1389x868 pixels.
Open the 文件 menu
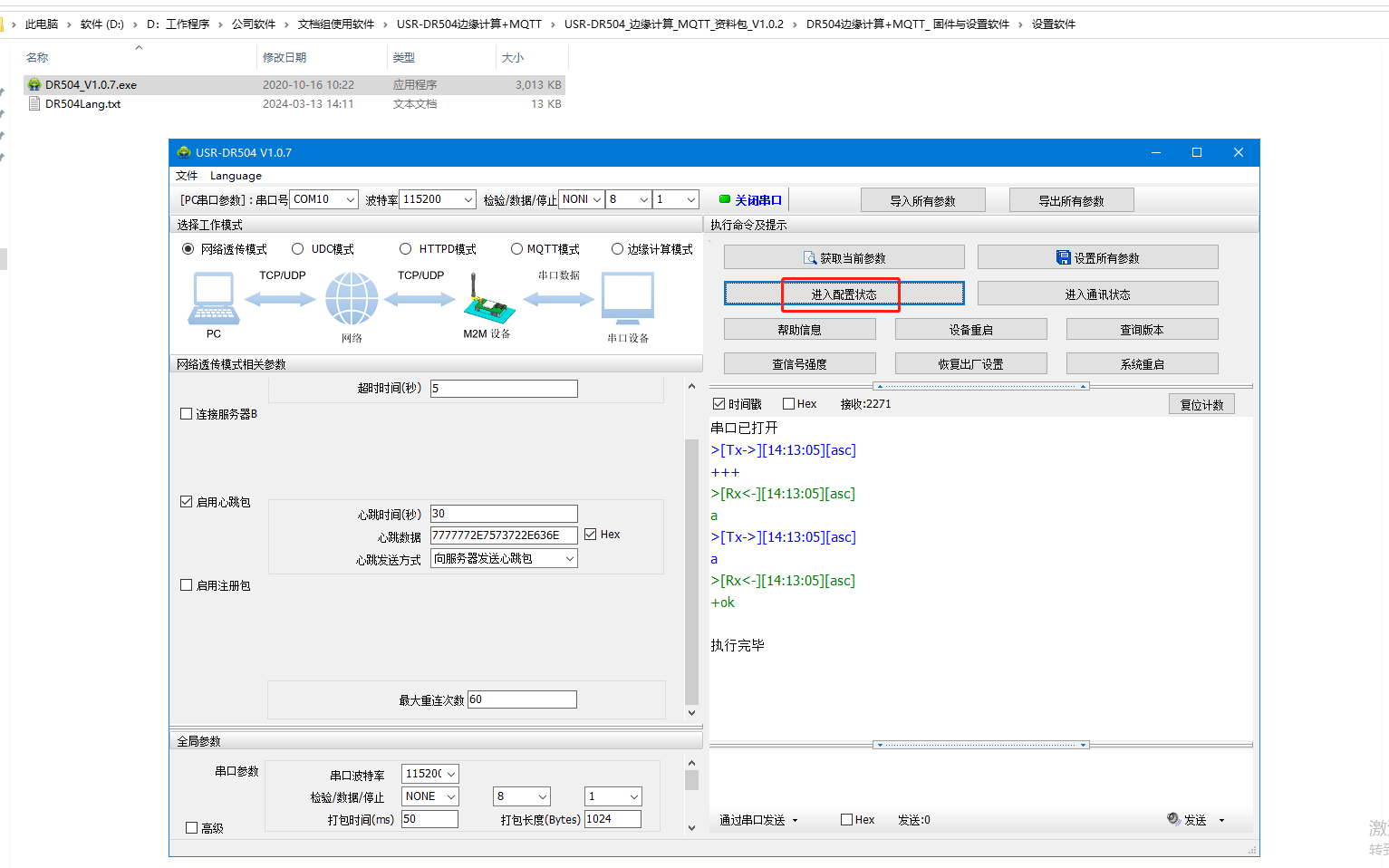[187, 176]
